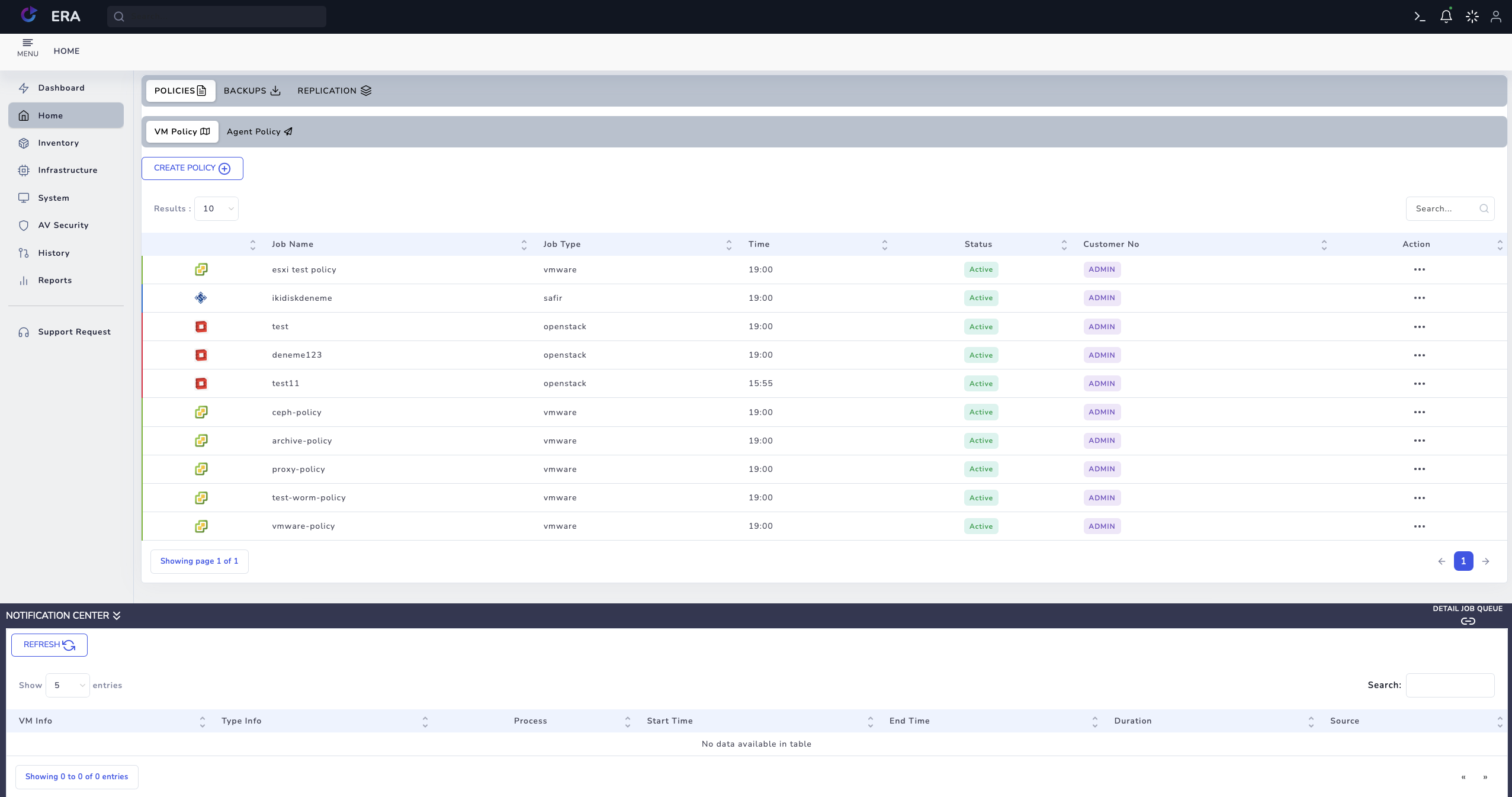Viewport: 1512px width, 797px height.
Task: Open Inventory in the sidebar
Action: pyautogui.click(x=58, y=143)
